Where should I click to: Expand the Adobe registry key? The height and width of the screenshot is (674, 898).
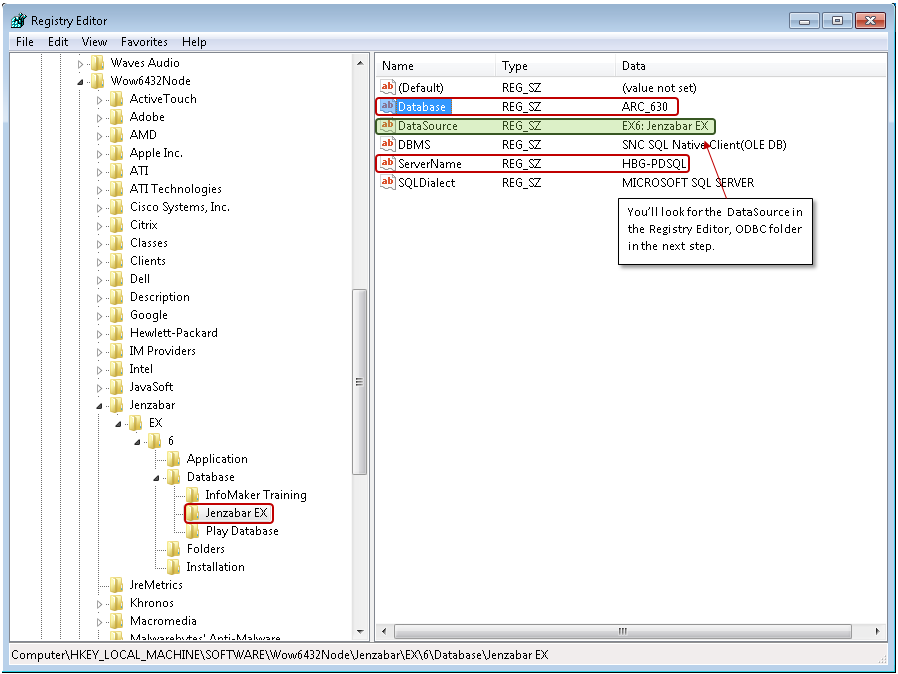point(99,117)
